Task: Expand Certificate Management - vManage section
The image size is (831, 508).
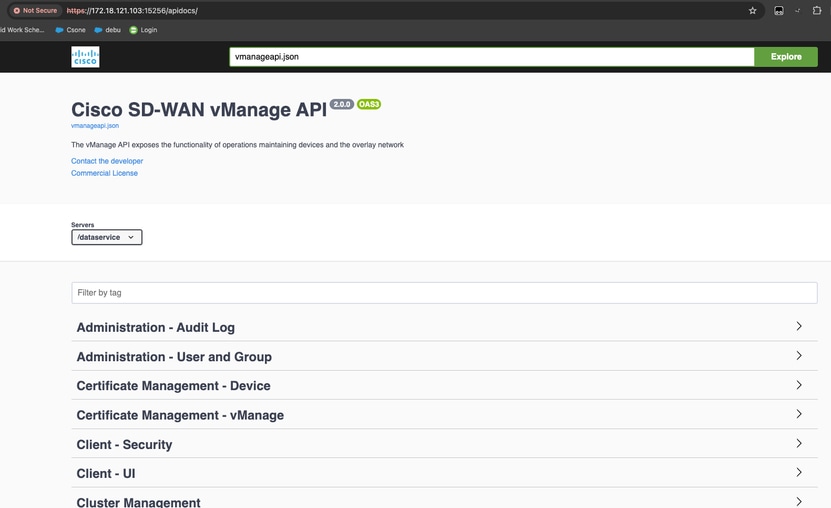Action: (444, 415)
